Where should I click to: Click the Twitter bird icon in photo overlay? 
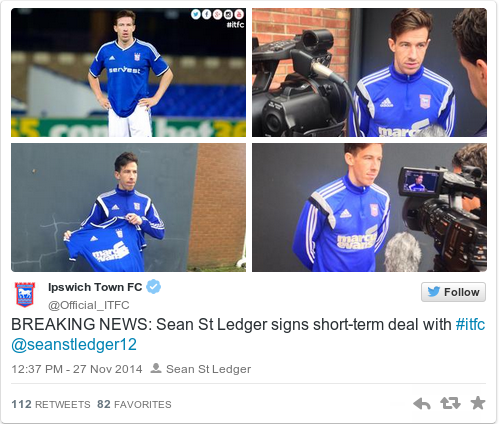pos(196,14)
